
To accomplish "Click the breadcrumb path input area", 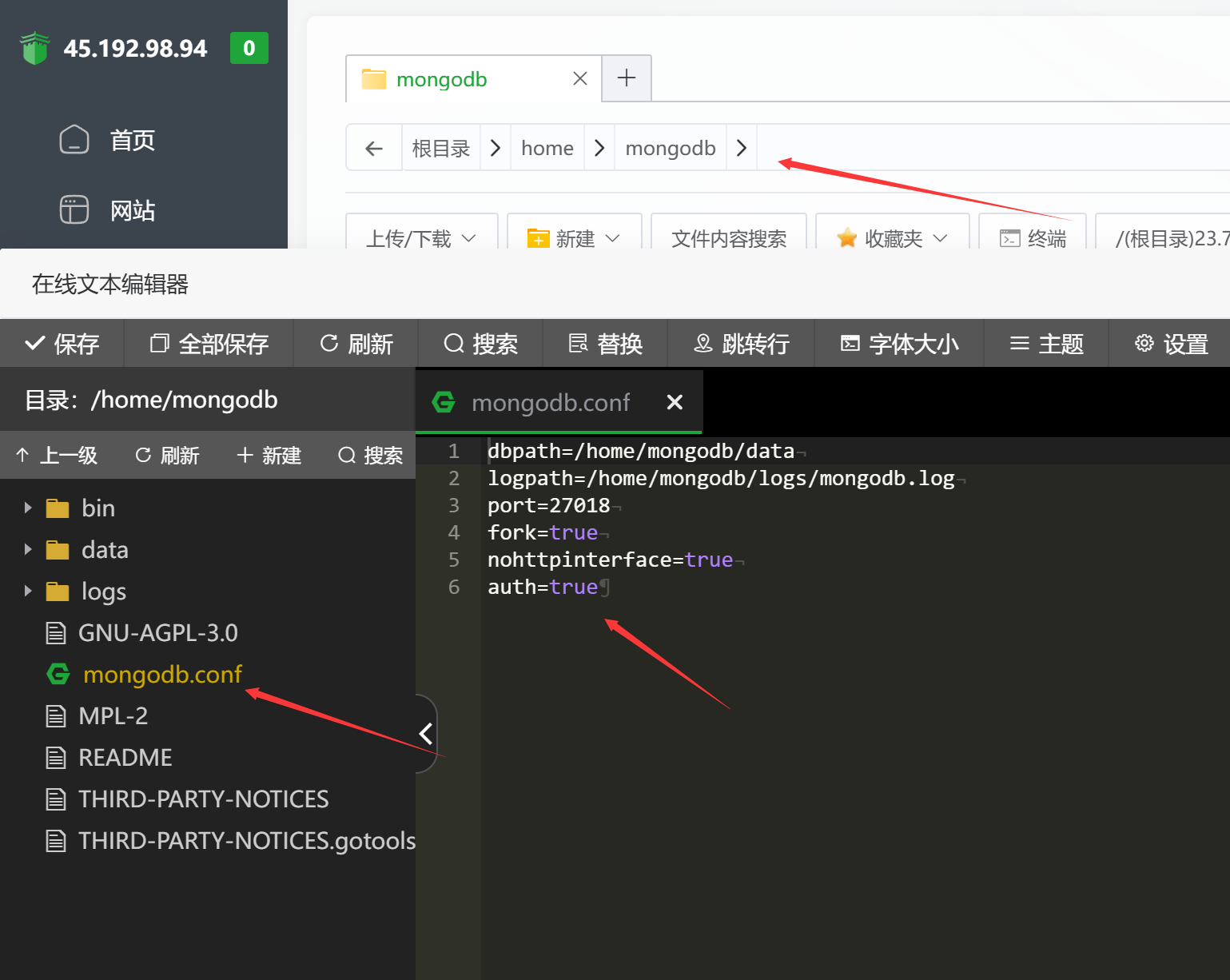I will pyautogui.click(x=993, y=148).
